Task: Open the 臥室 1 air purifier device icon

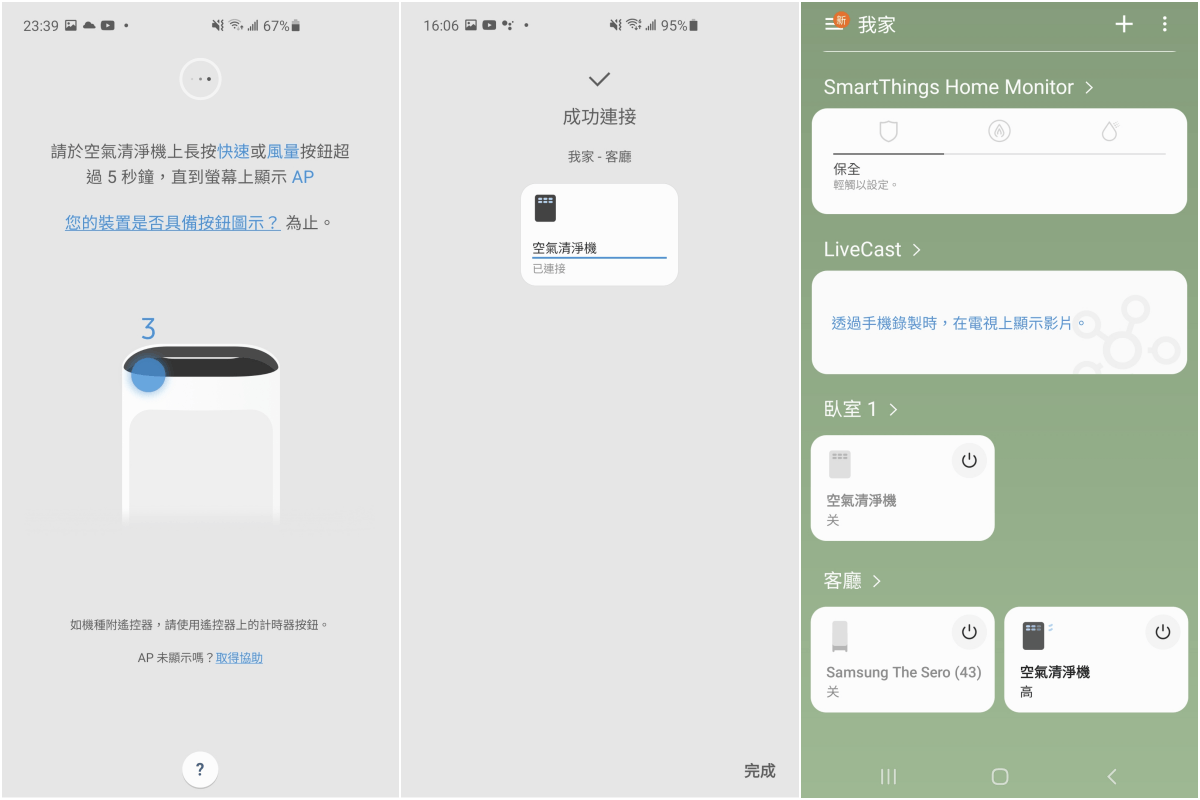Action: coord(840,465)
